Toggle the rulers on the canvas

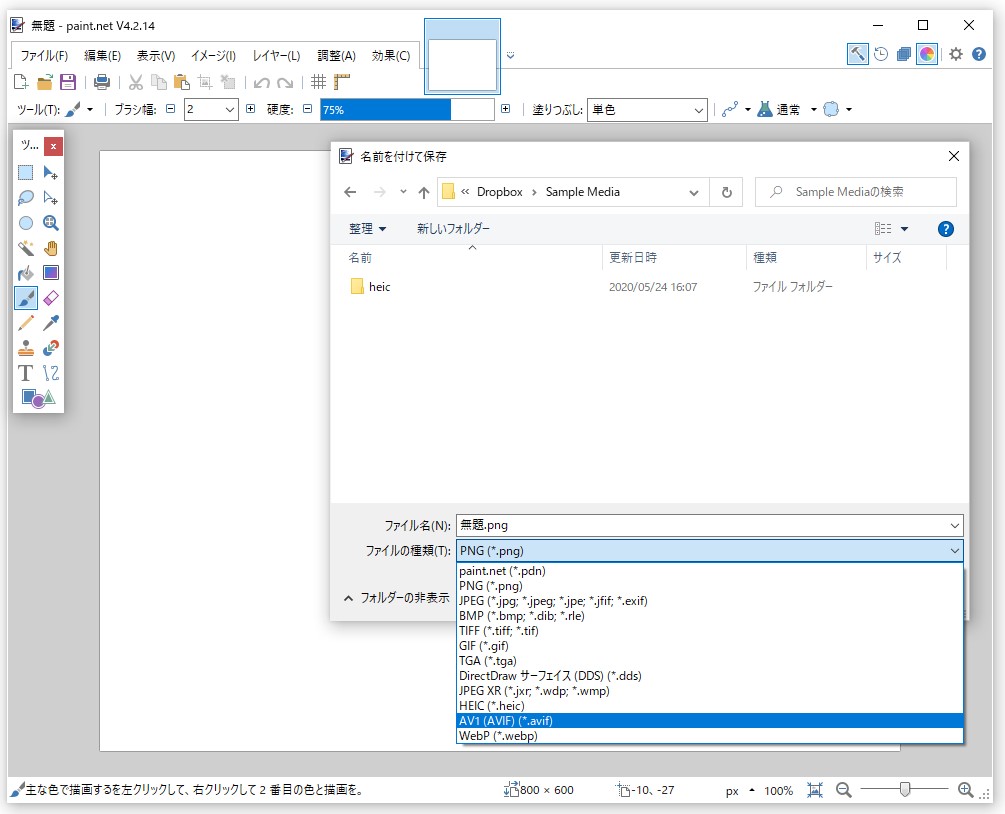(x=342, y=82)
